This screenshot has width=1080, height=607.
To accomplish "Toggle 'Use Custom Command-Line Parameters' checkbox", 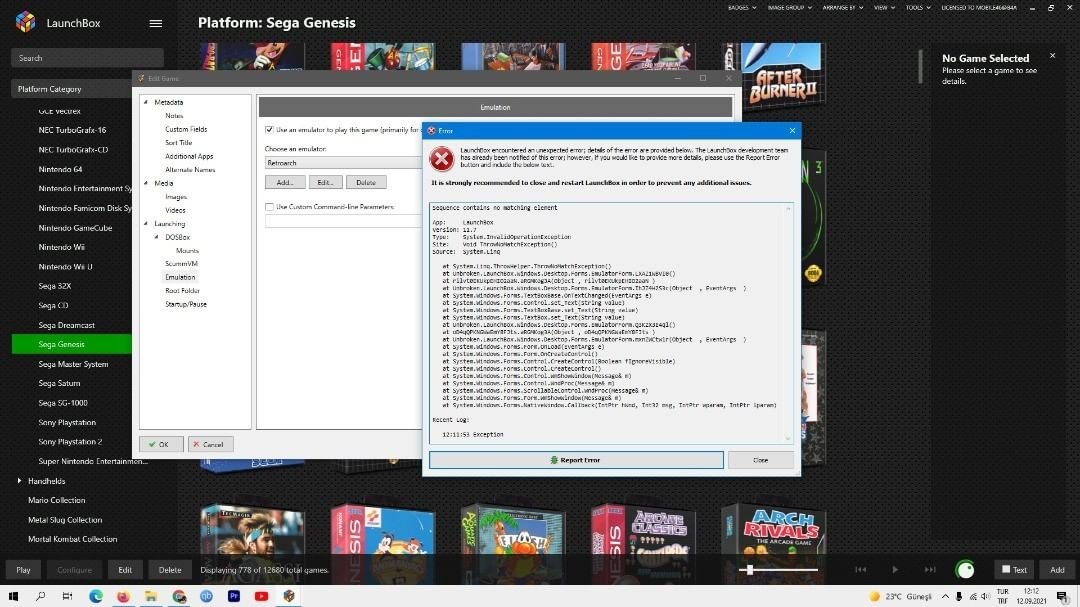I will point(269,207).
